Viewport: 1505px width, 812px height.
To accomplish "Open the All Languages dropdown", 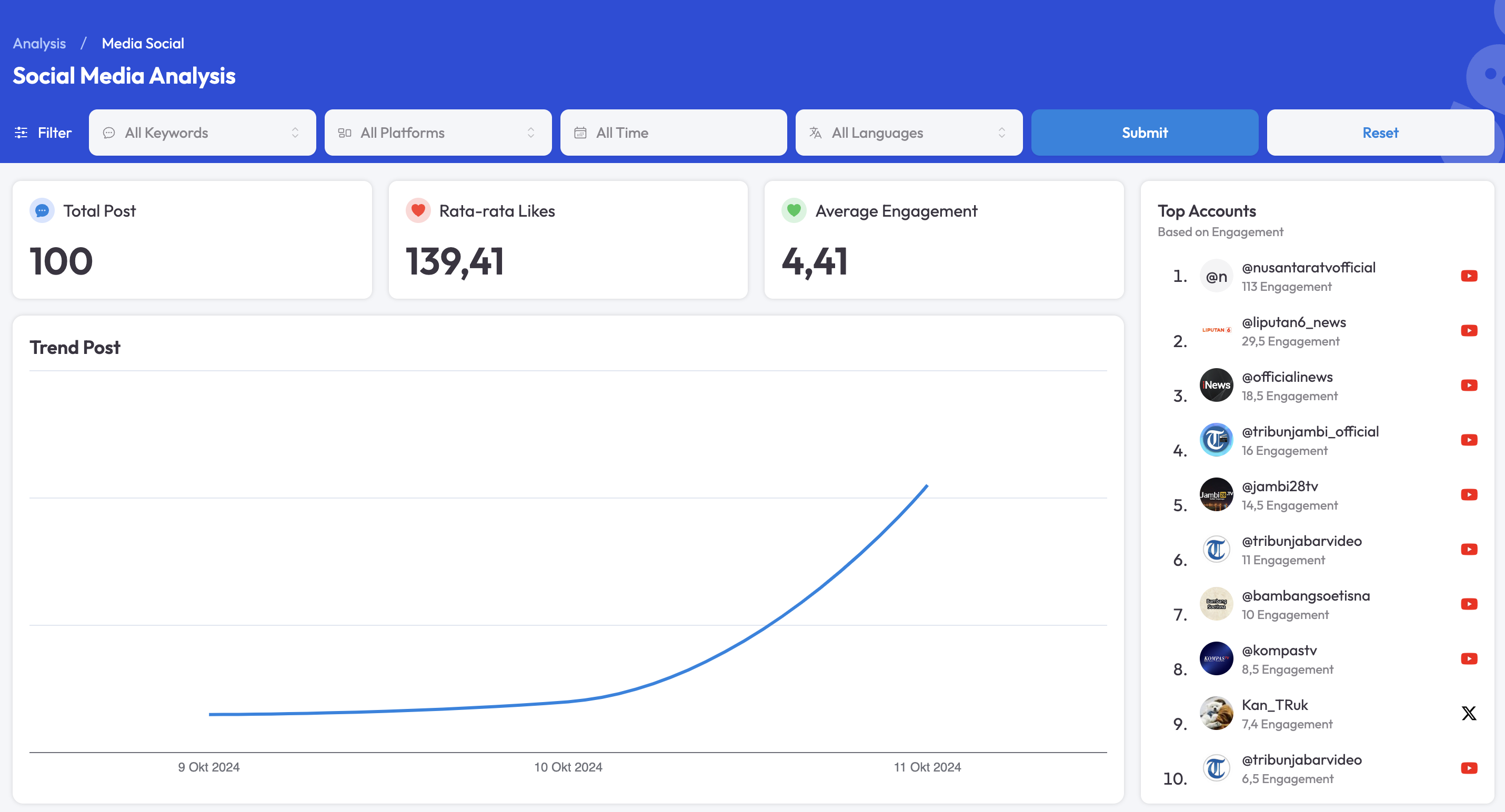I will click(908, 133).
